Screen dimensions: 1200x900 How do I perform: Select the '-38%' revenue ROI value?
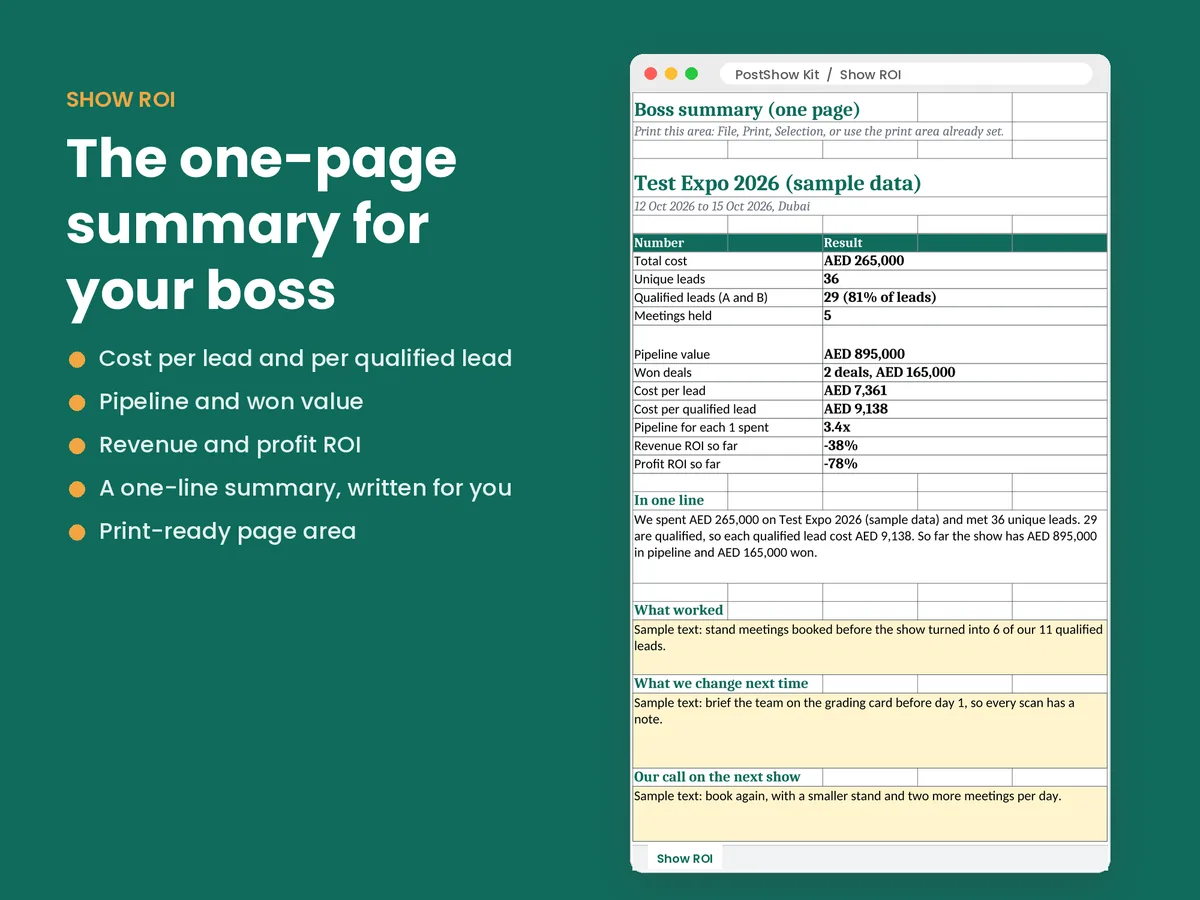[x=964, y=445]
